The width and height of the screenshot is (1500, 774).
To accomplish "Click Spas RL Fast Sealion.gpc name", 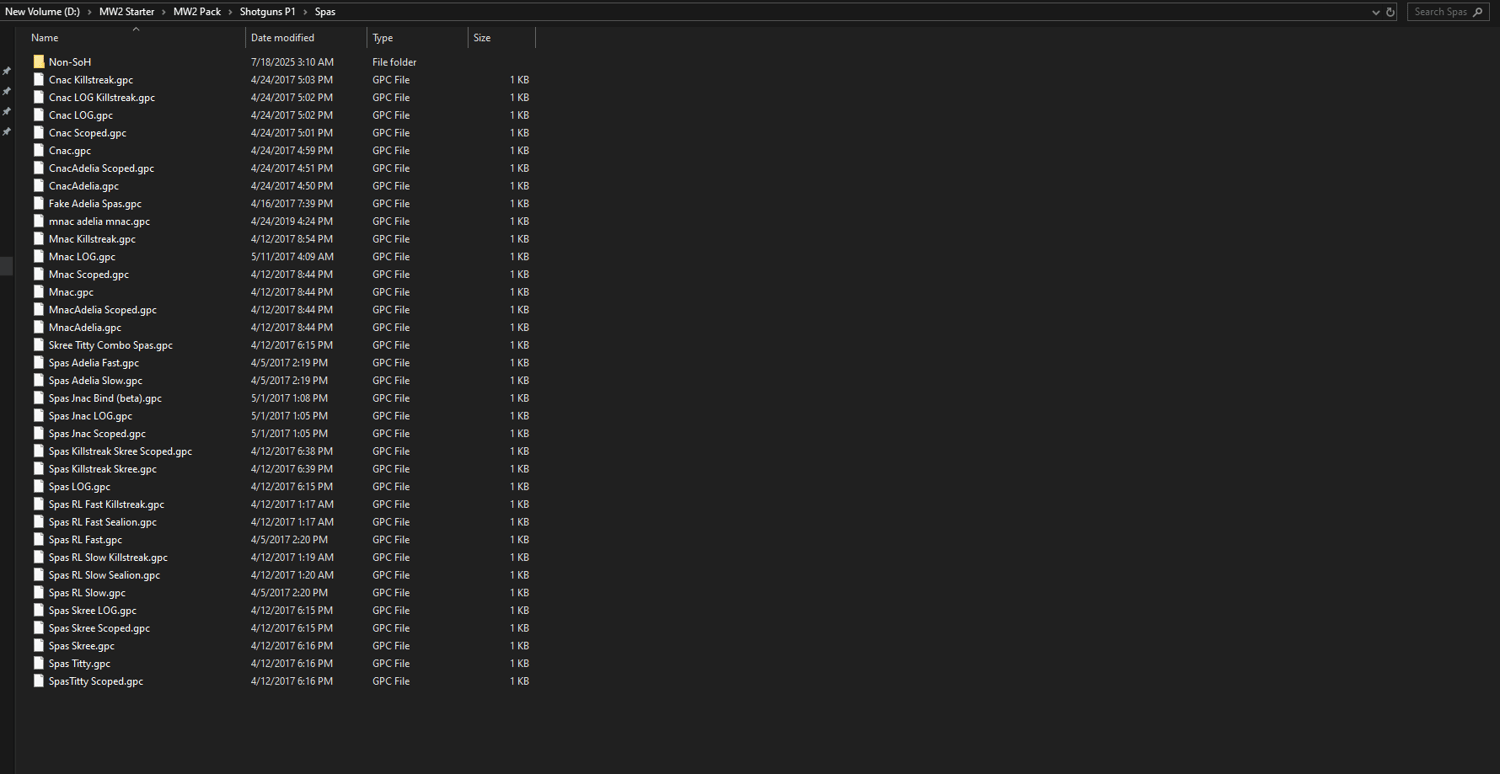I will pyautogui.click(x=103, y=522).
